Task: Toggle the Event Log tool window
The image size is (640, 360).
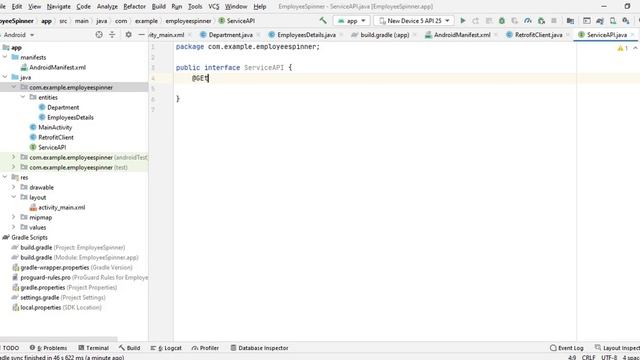Action: (567, 348)
